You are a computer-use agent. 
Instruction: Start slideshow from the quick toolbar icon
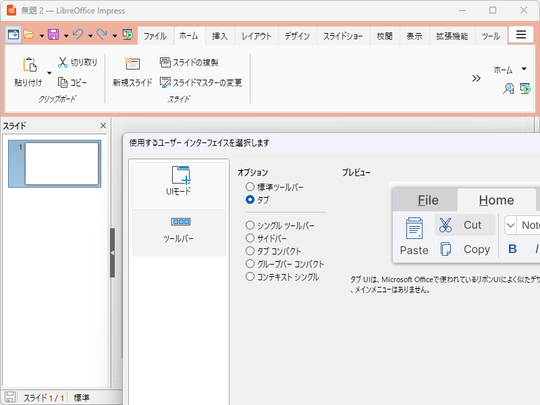pyautogui.click(x=128, y=34)
